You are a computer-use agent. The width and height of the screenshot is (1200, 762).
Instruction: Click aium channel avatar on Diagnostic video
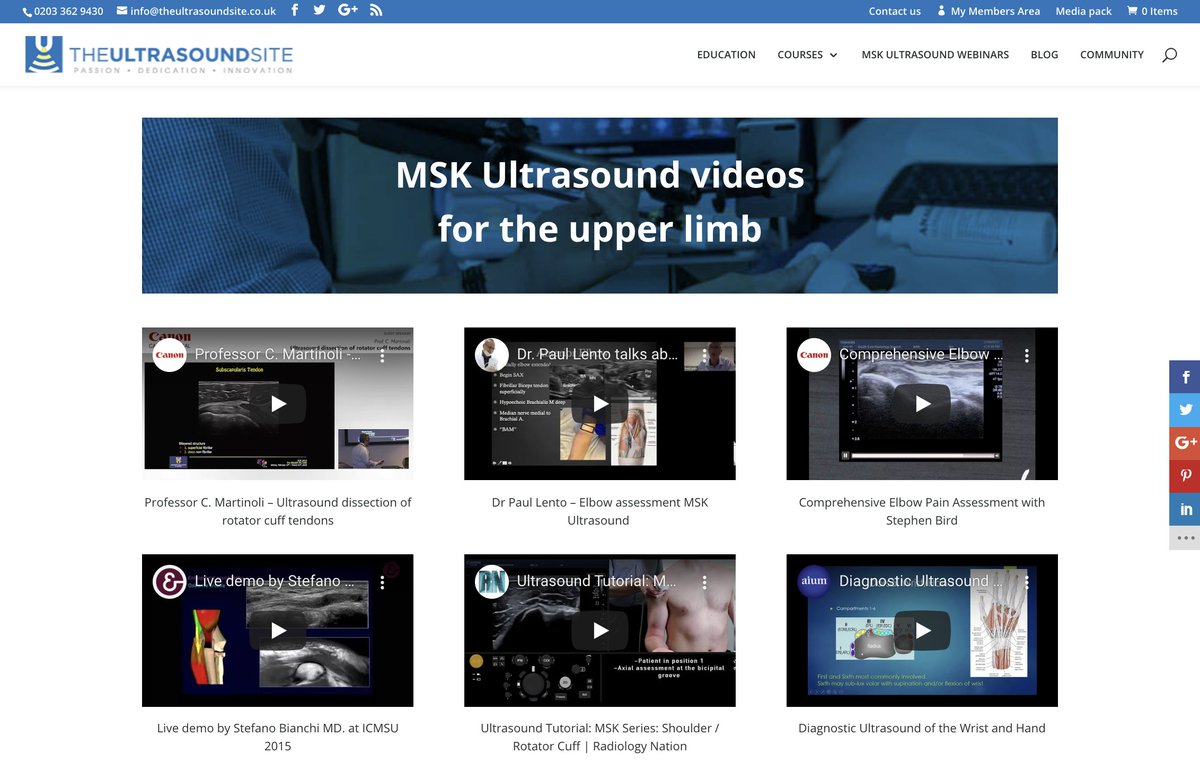click(814, 582)
